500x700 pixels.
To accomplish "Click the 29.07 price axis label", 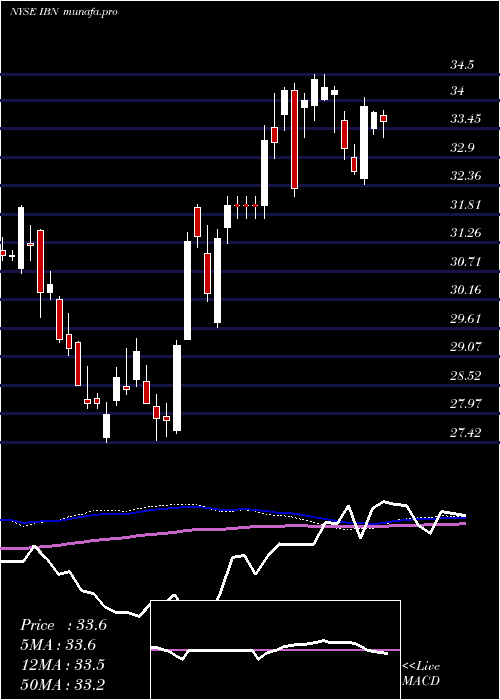I will 466,347.
